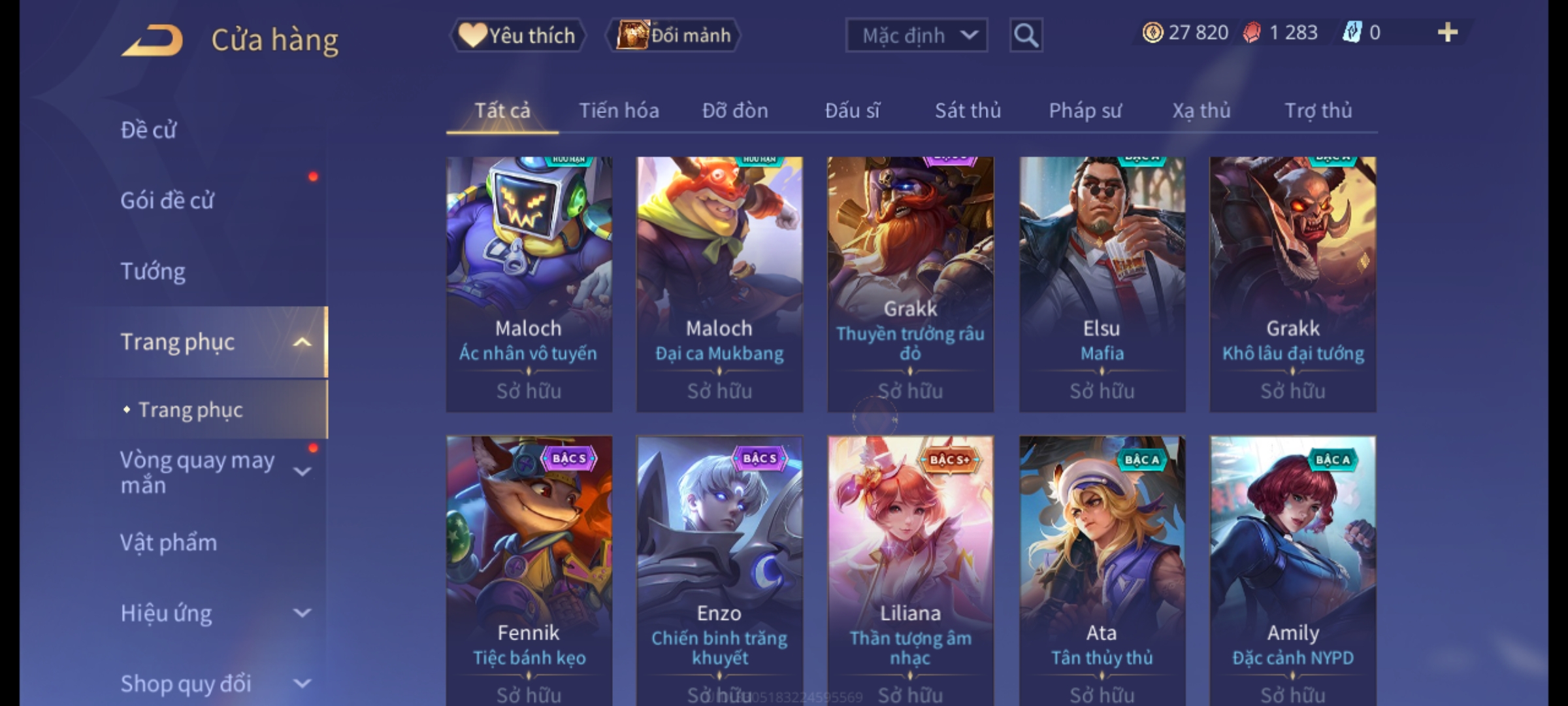The height and width of the screenshot is (706, 1568).
Task: Switch to the Sát thủ tab
Action: (968, 110)
